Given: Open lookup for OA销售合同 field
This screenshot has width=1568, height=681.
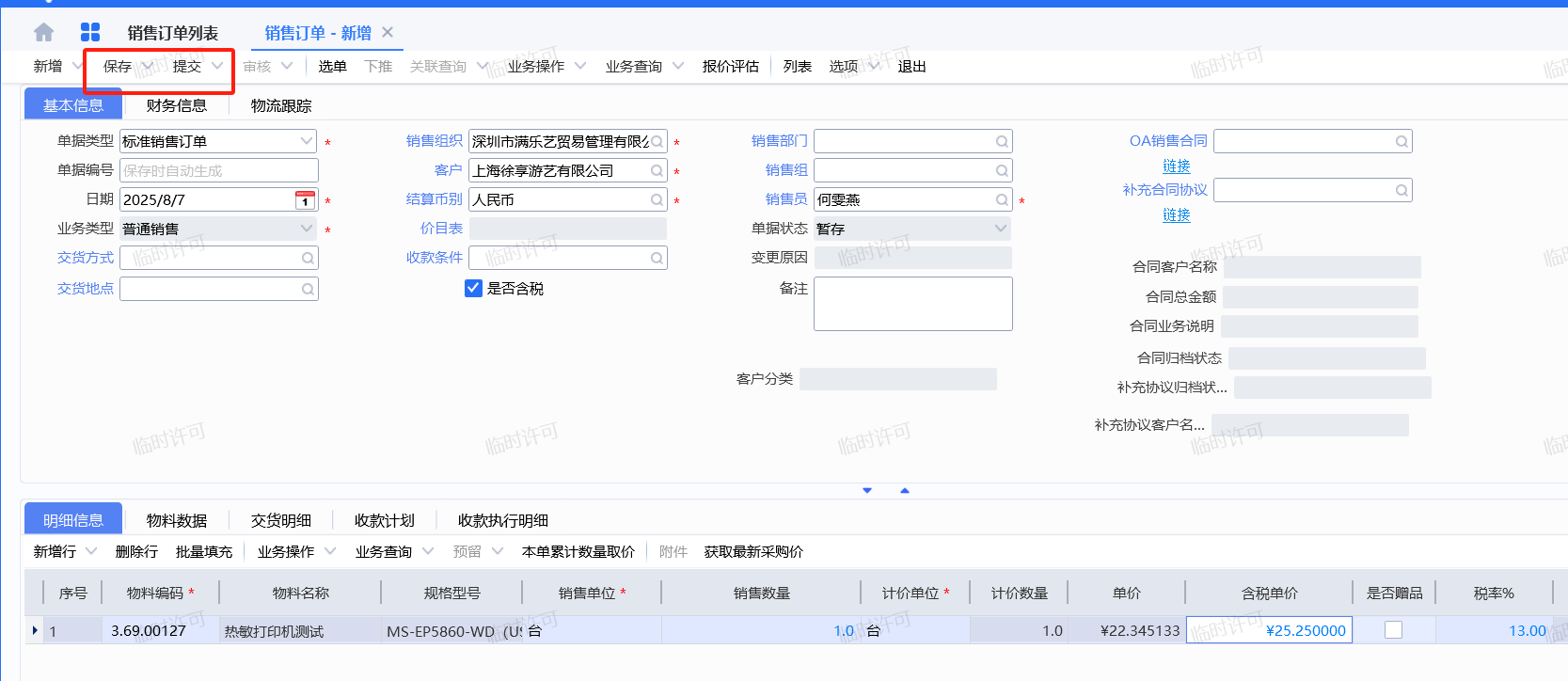Looking at the screenshot, I should click(1402, 142).
